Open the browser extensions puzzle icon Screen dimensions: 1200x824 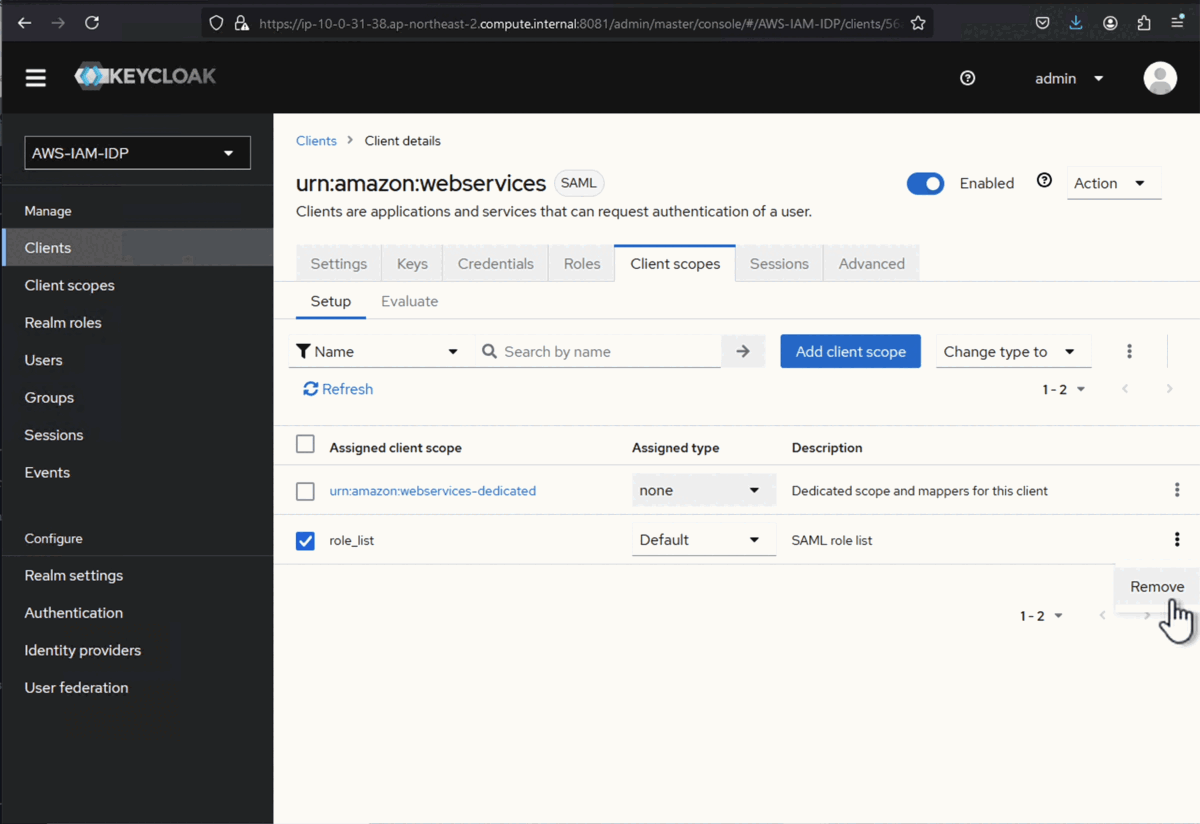point(1144,23)
